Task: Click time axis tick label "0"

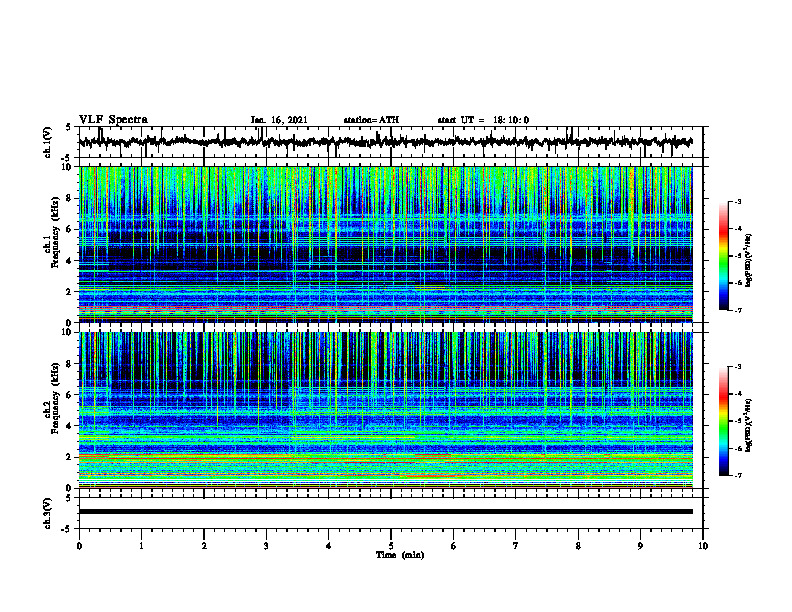Action: 79,546
